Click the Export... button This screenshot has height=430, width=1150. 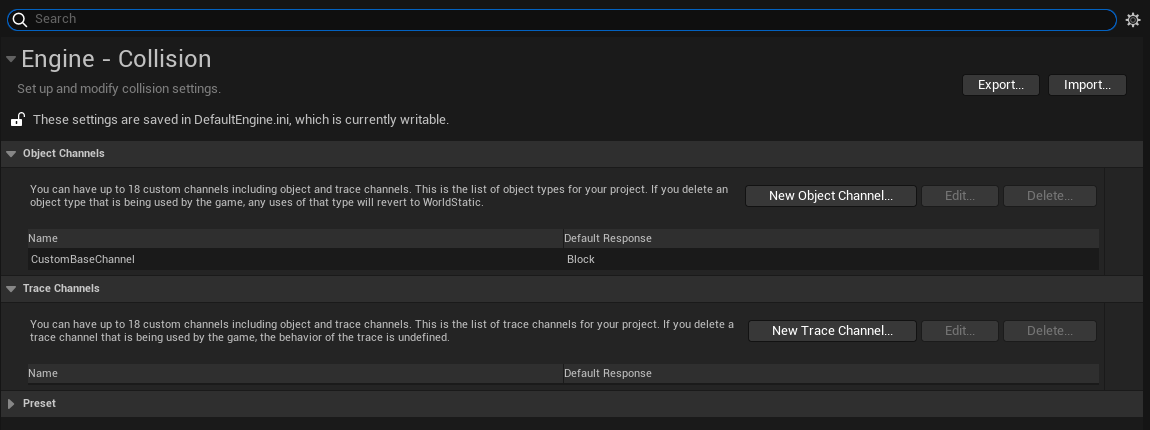[x=1000, y=85]
